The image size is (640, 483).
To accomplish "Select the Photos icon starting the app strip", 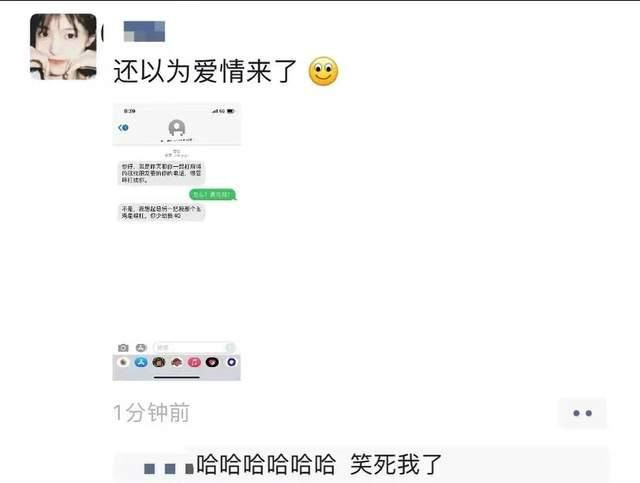I will 123,362.
